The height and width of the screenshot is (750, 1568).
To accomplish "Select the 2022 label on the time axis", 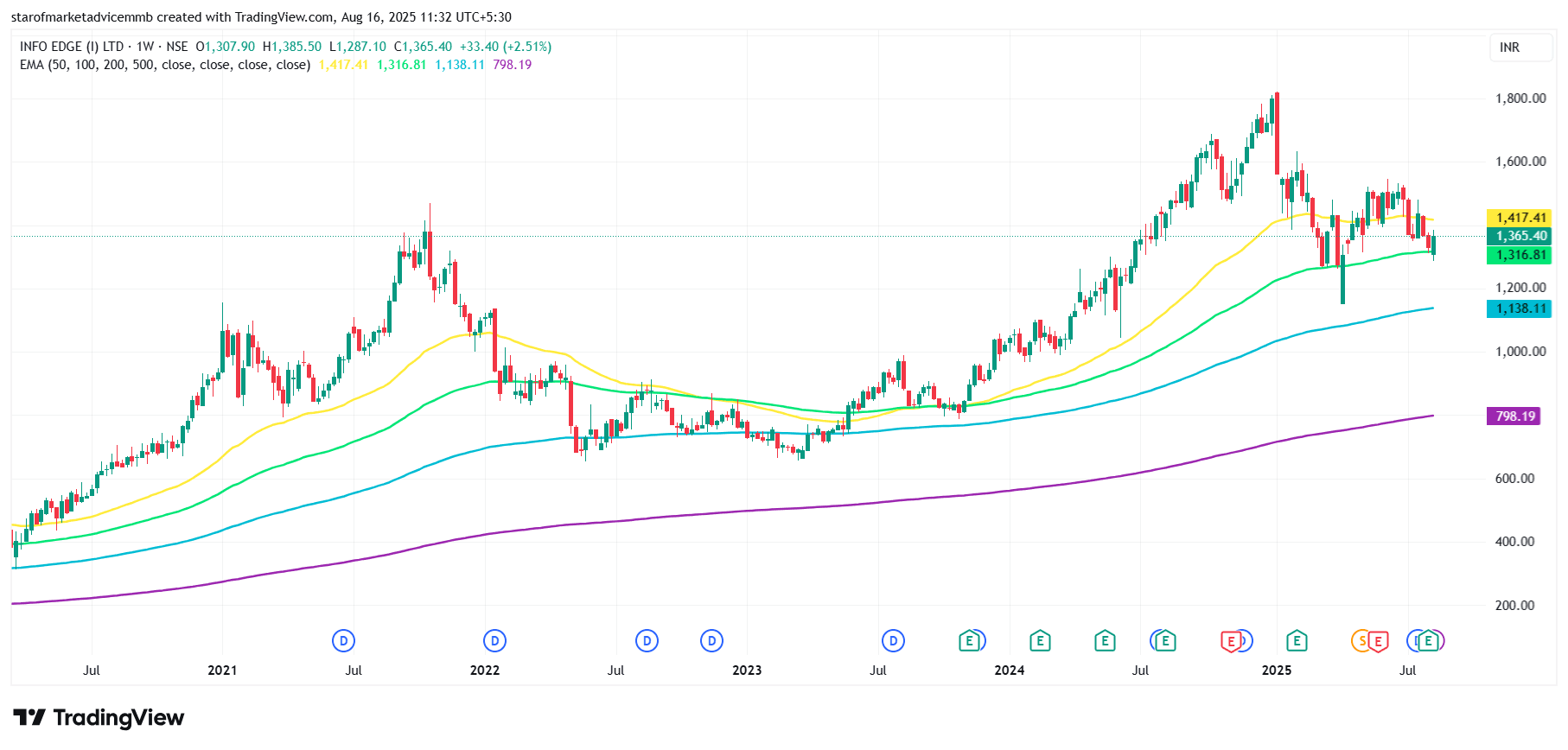I will coord(485,671).
